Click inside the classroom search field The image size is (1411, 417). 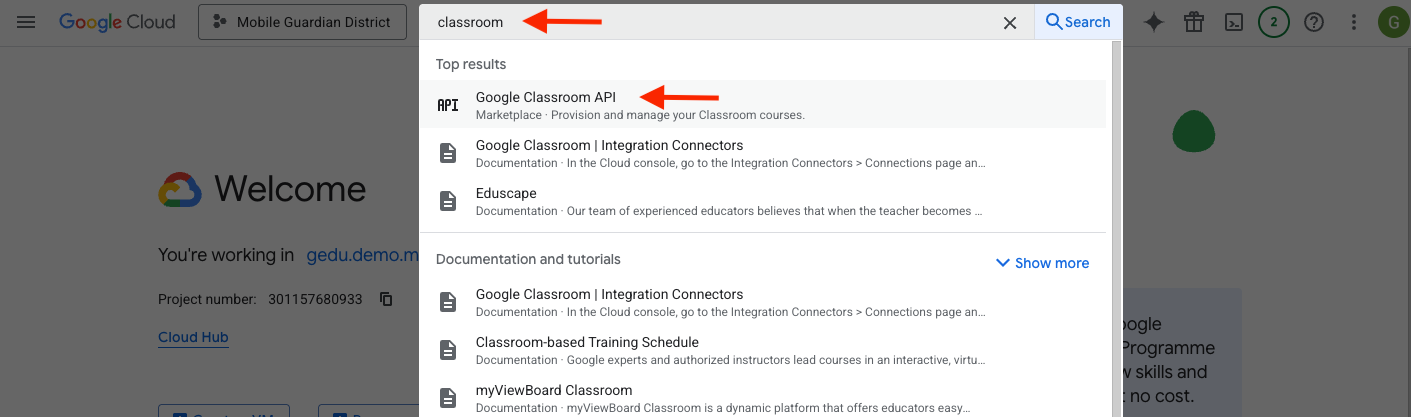pyautogui.click(x=700, y=22)
